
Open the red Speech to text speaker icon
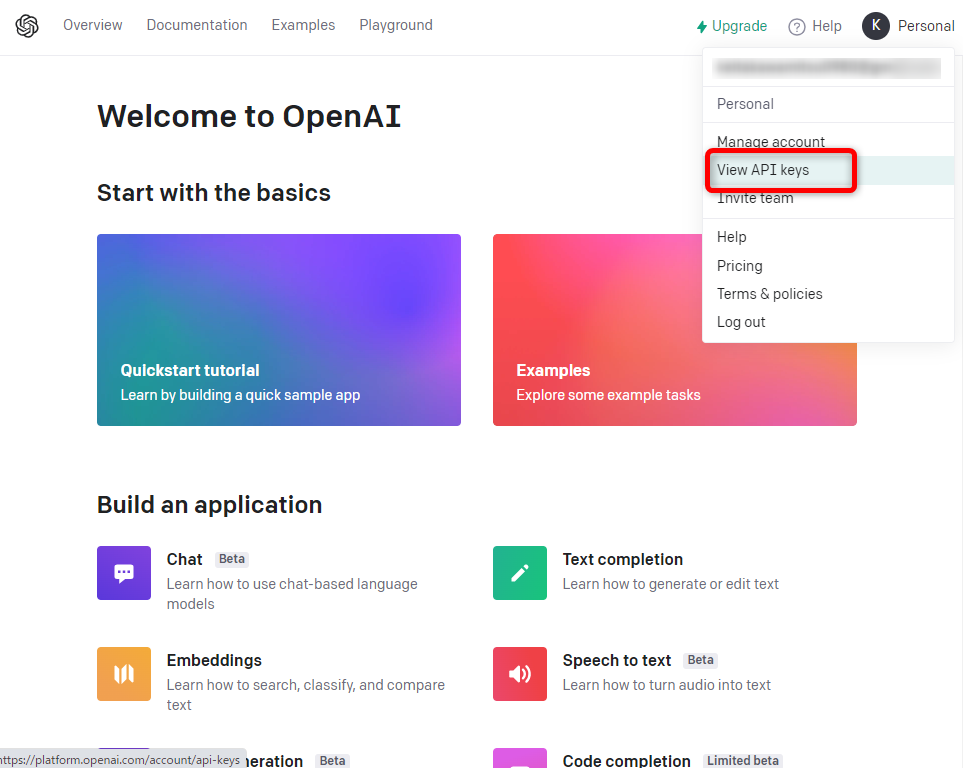coord(520,673)
